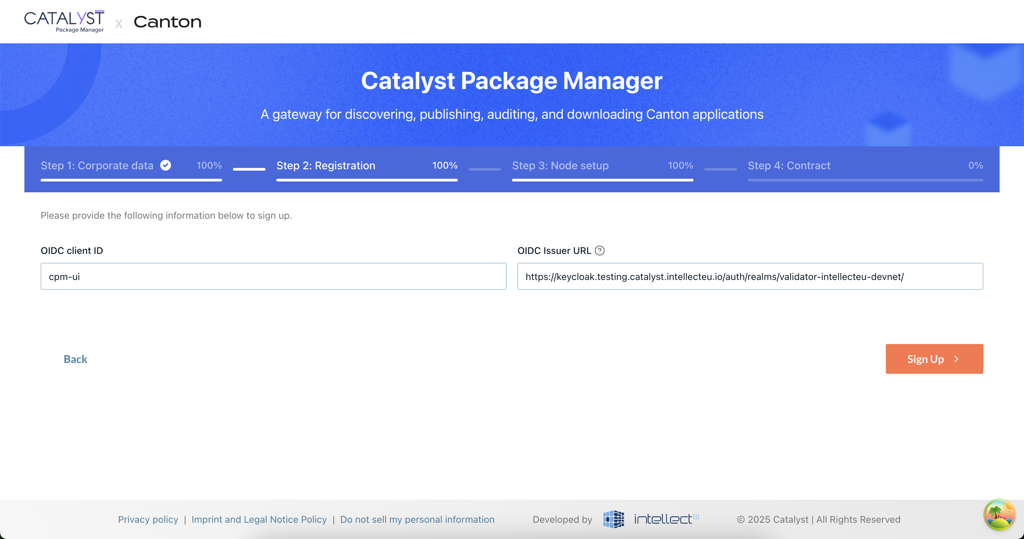This screenshot has height=539, width=1024.
Task: Click the IntellectEU logo in footer
Action: [651, 519]
